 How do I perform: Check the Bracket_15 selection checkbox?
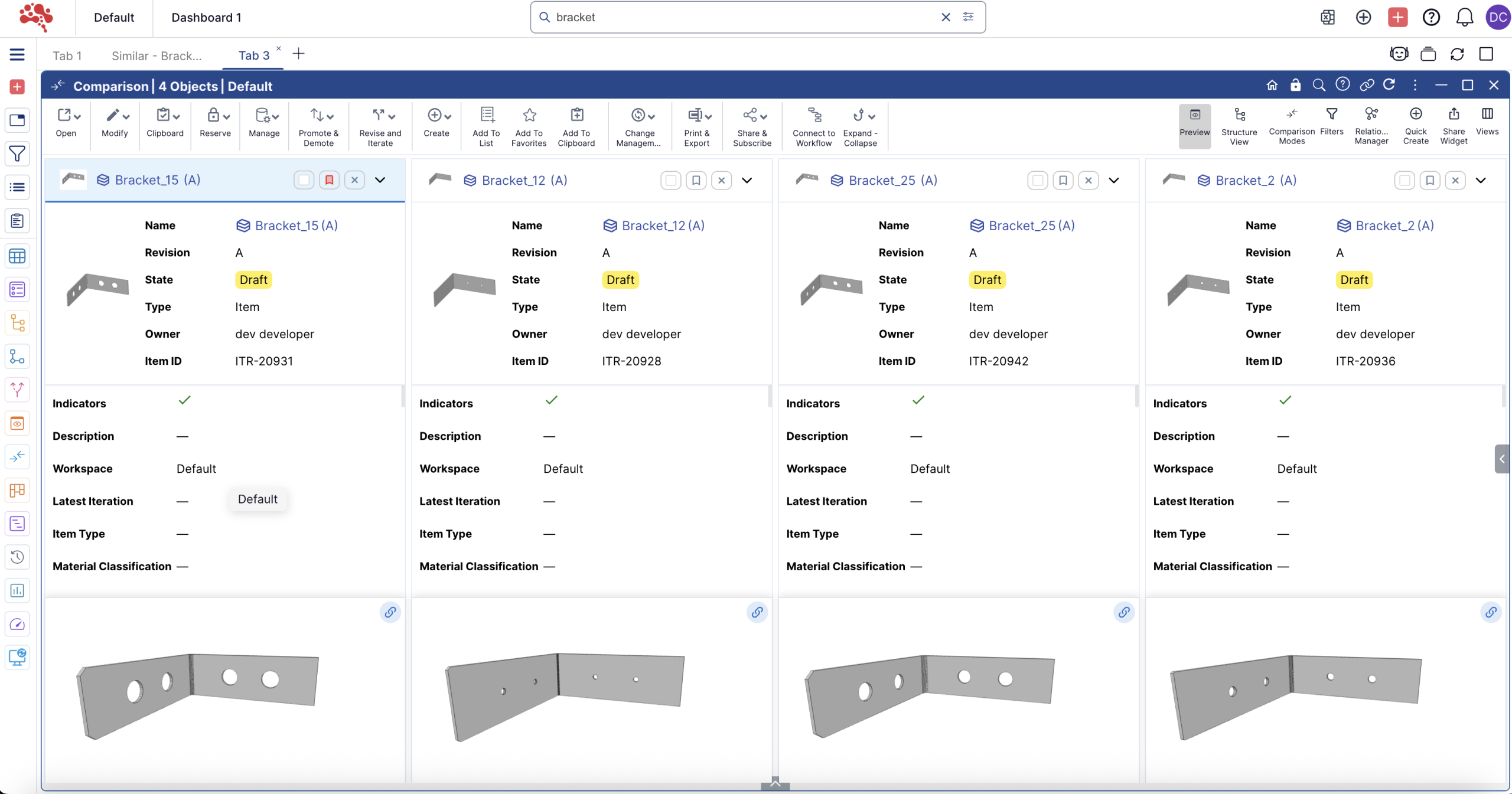click(304, 180)
